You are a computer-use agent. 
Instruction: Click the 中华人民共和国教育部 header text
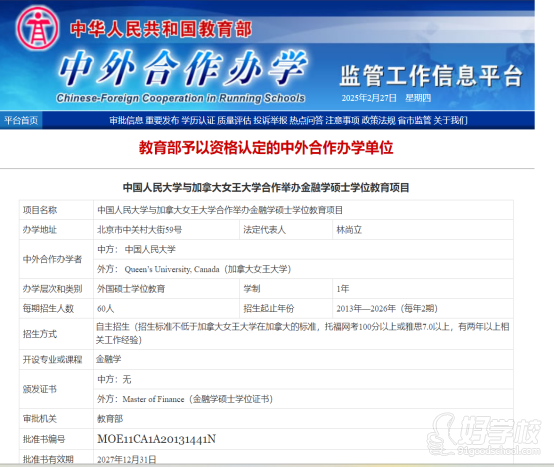tap(161, 29)
